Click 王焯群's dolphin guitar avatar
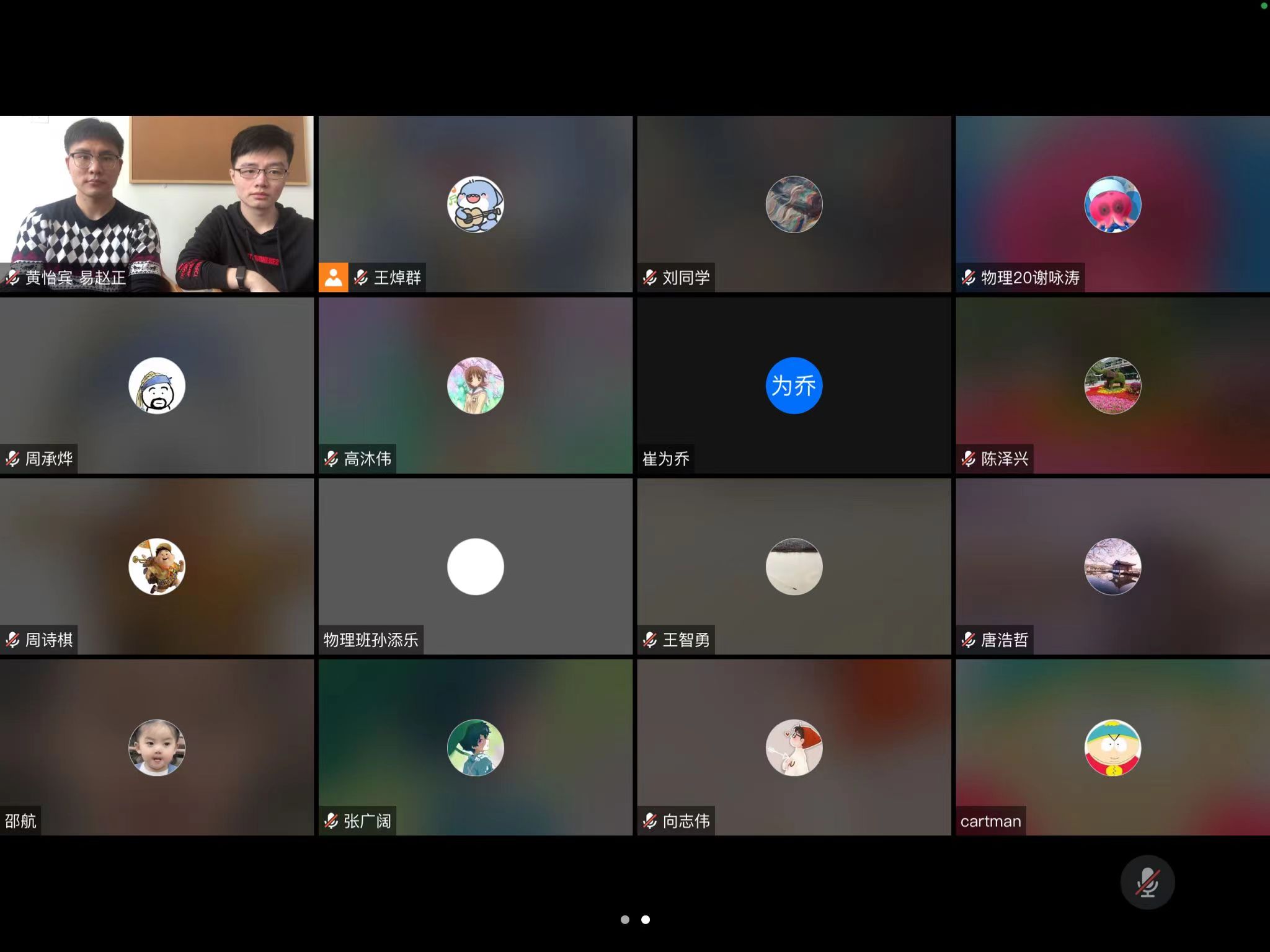1270x952 pixels. tap(476, 205)
